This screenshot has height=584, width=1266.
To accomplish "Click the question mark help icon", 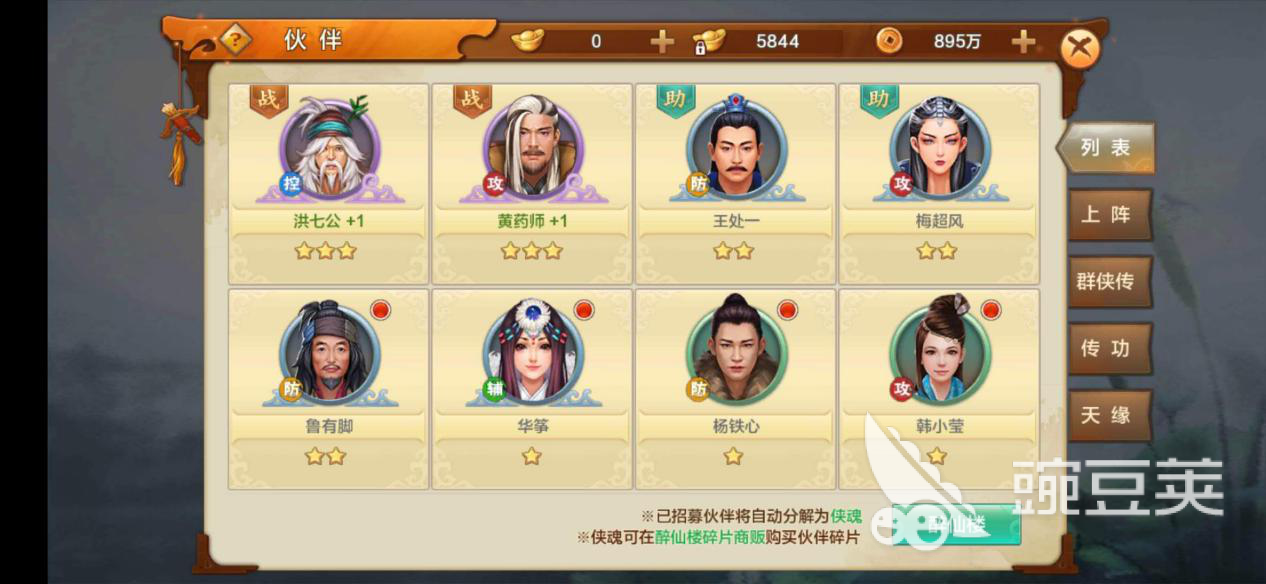I will tap(234, 41).
